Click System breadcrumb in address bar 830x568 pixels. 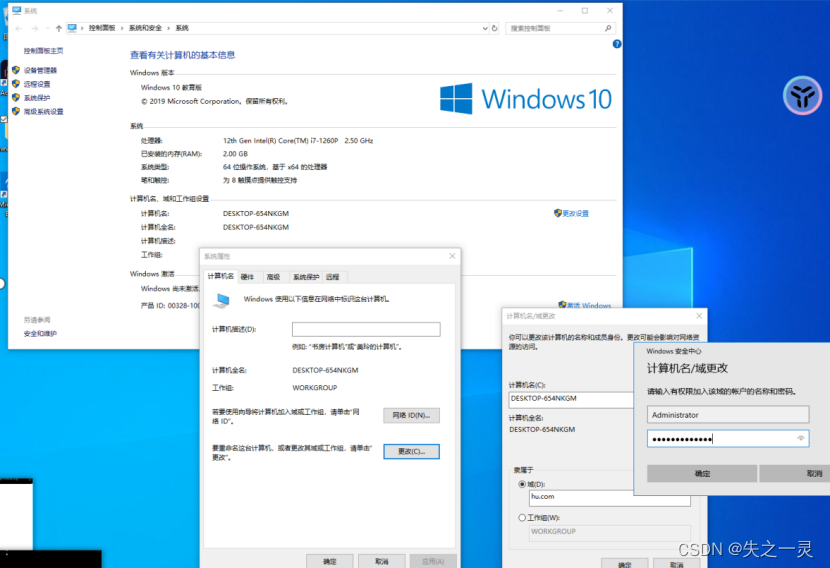[x=182, y=28]
